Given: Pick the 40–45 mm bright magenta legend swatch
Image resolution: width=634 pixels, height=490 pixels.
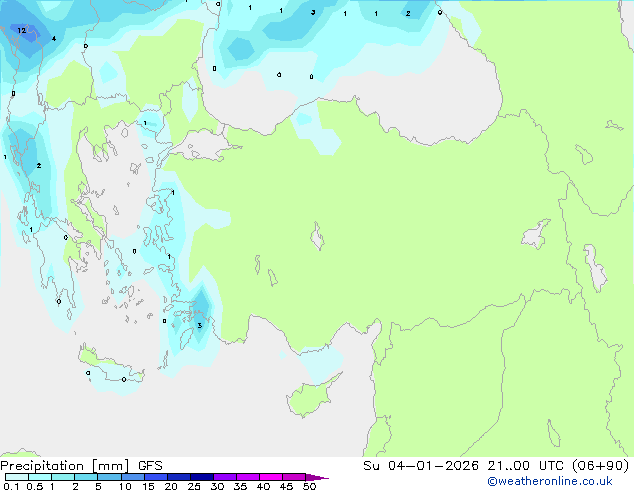Looking at the screenshot, I should point(271,477).
